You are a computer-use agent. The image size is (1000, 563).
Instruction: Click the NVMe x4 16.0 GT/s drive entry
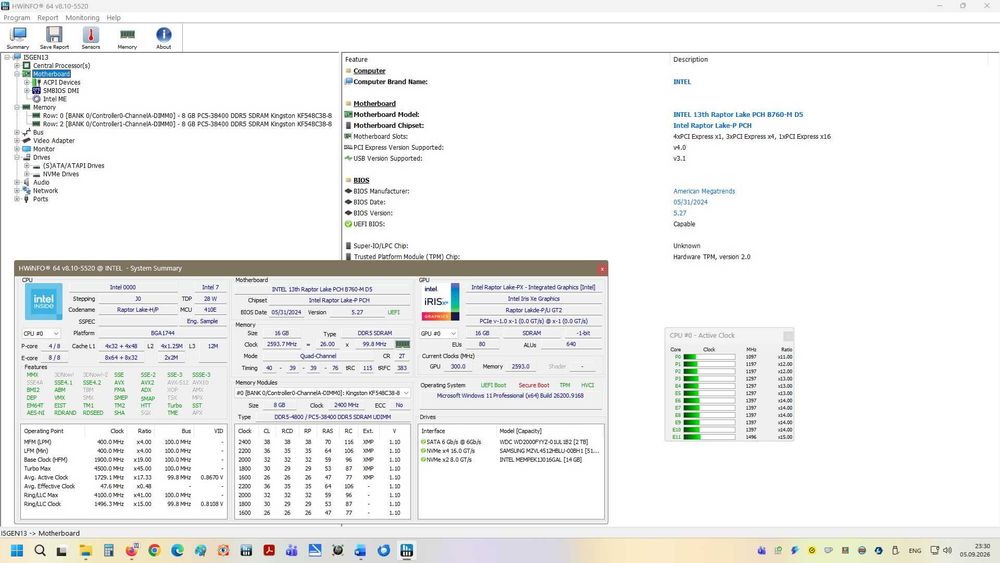pos(510,451)
